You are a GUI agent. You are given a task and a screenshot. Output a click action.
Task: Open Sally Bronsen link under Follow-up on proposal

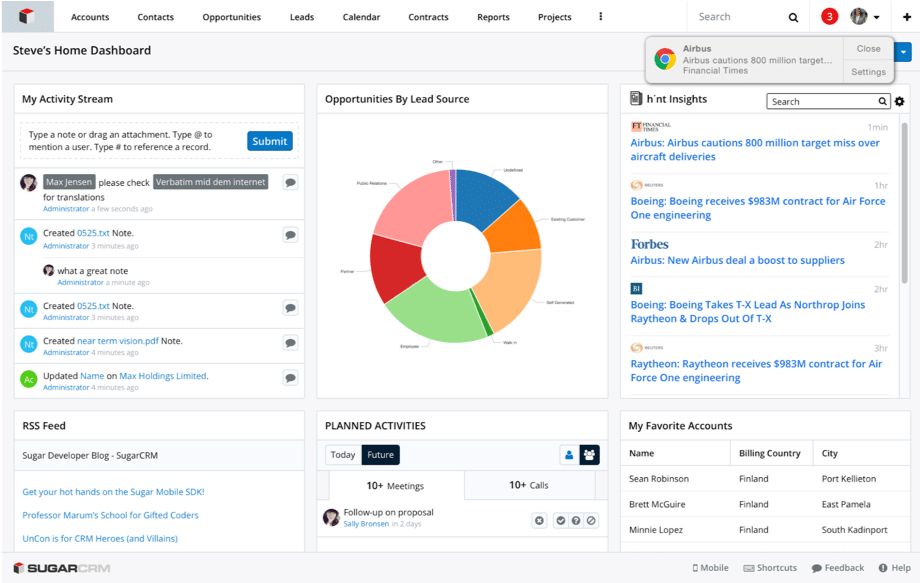pos(366,524)
